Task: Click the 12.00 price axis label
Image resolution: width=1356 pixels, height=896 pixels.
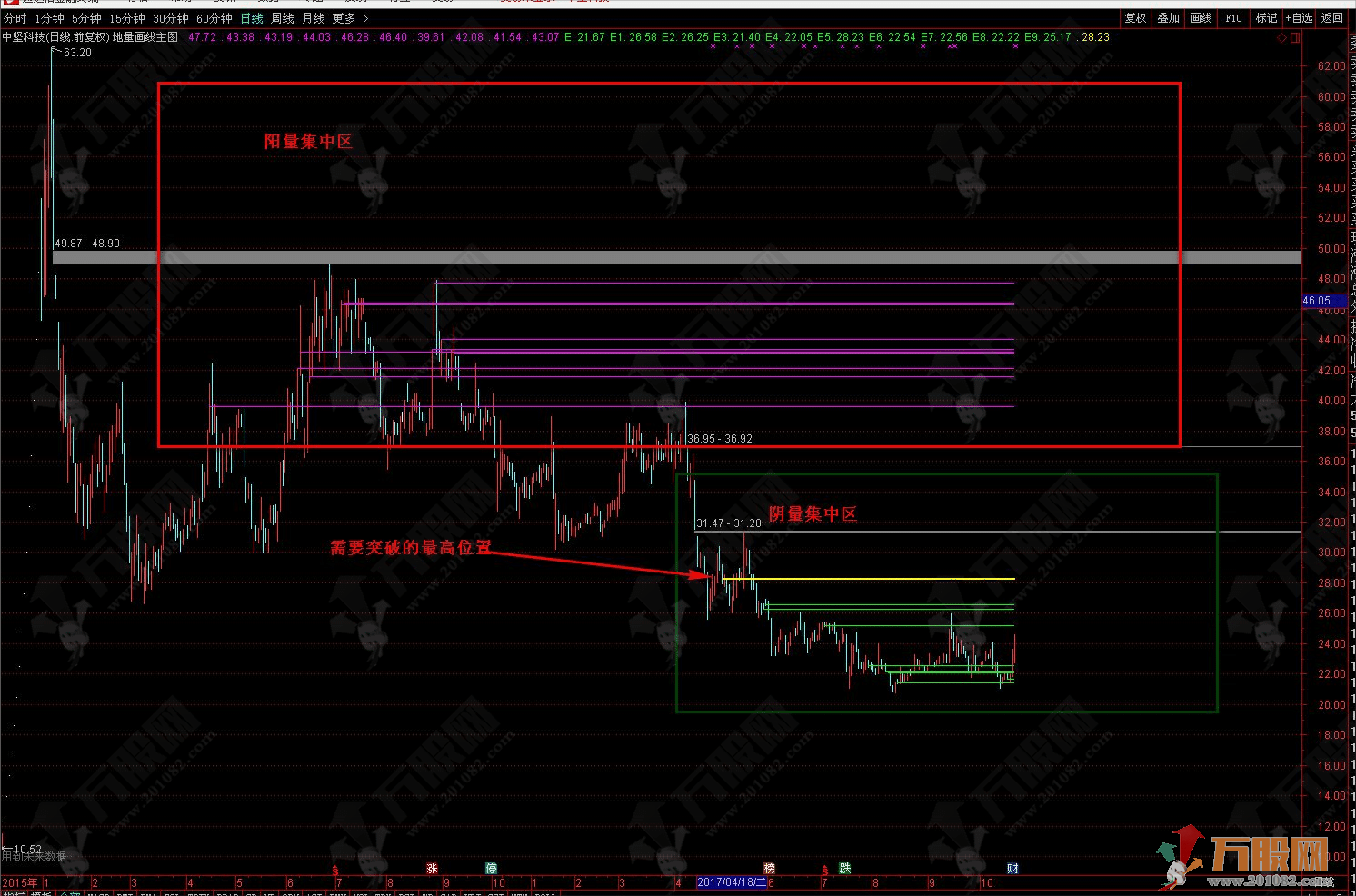Action: pos(1331,827)
